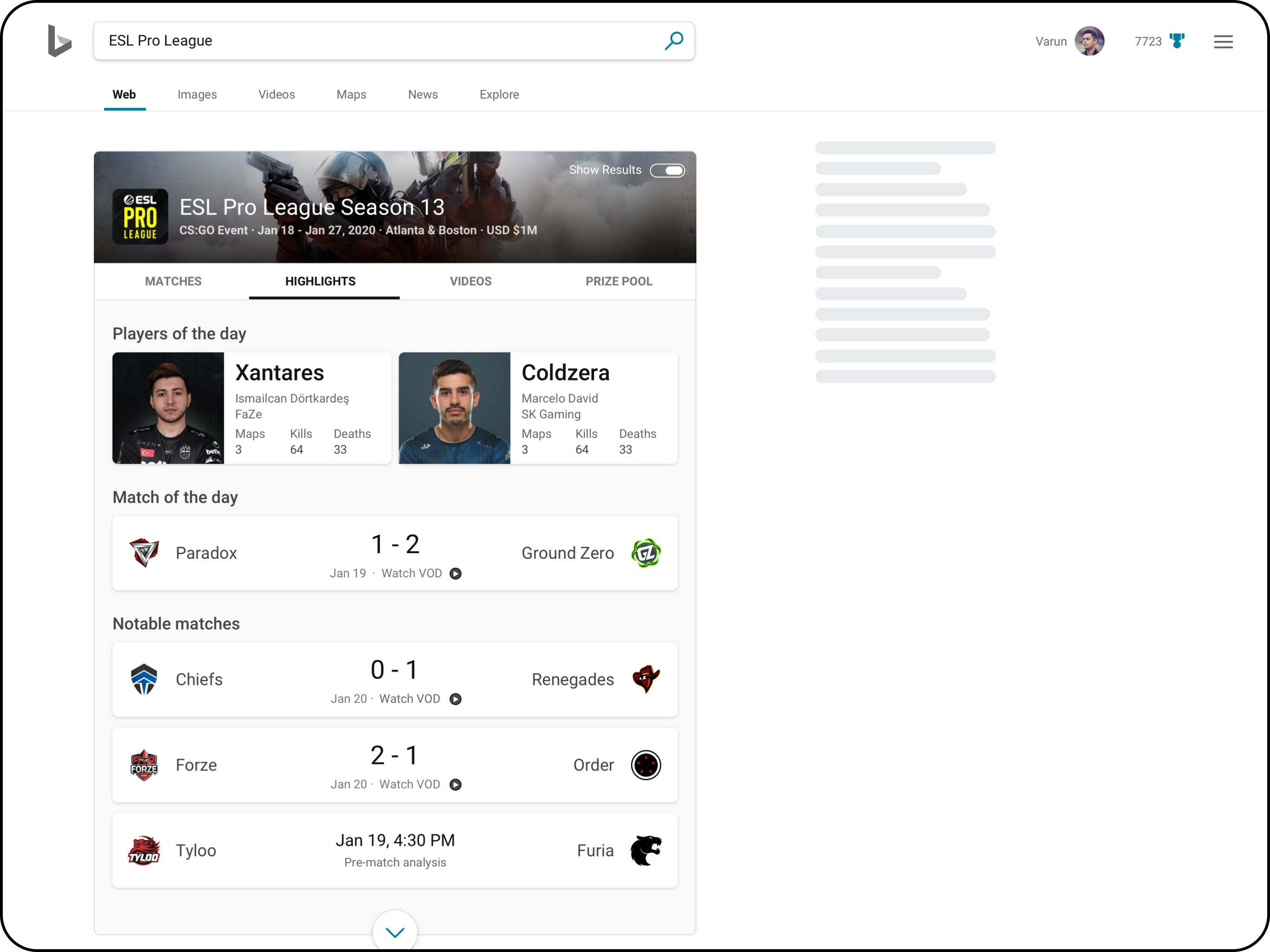Click SK Gaming team text

point(550,414)
